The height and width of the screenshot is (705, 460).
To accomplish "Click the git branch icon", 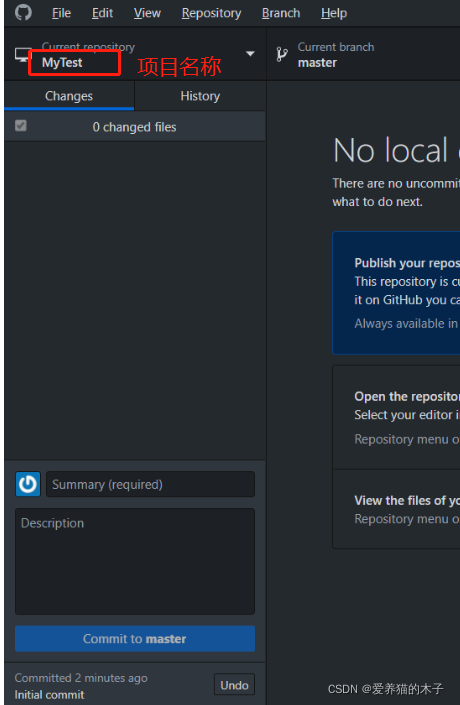I will coord(282,54).
